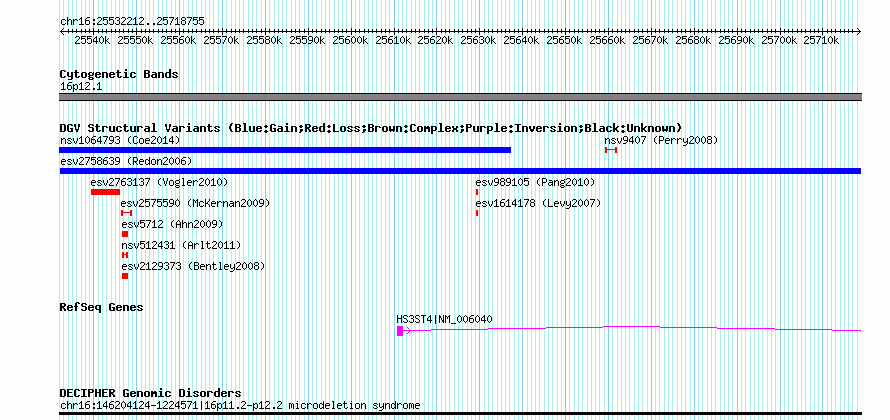Image resolution: width=890 pixels, height=420 pixels.
Task: Open the esv2758639 (Redon2006) label
Action: [x=126, y=162]
